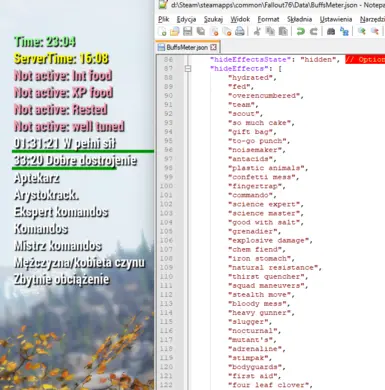The height and width of the screenshot is (390, 385).
Task: Create a new file with toolbar icon
Action: click(162, 32)
